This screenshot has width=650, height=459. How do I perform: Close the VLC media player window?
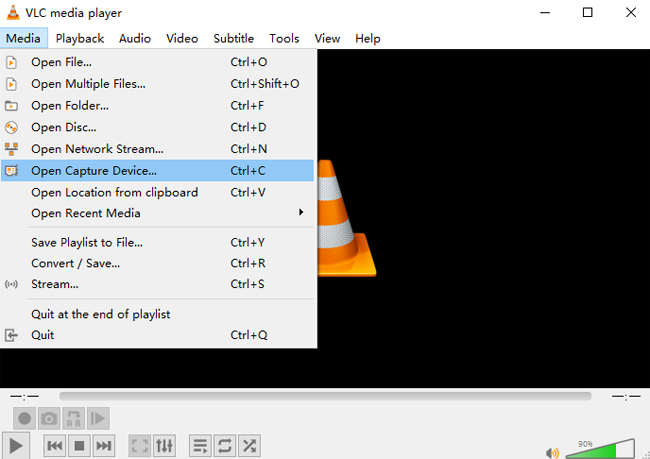(x=631, y=12)
